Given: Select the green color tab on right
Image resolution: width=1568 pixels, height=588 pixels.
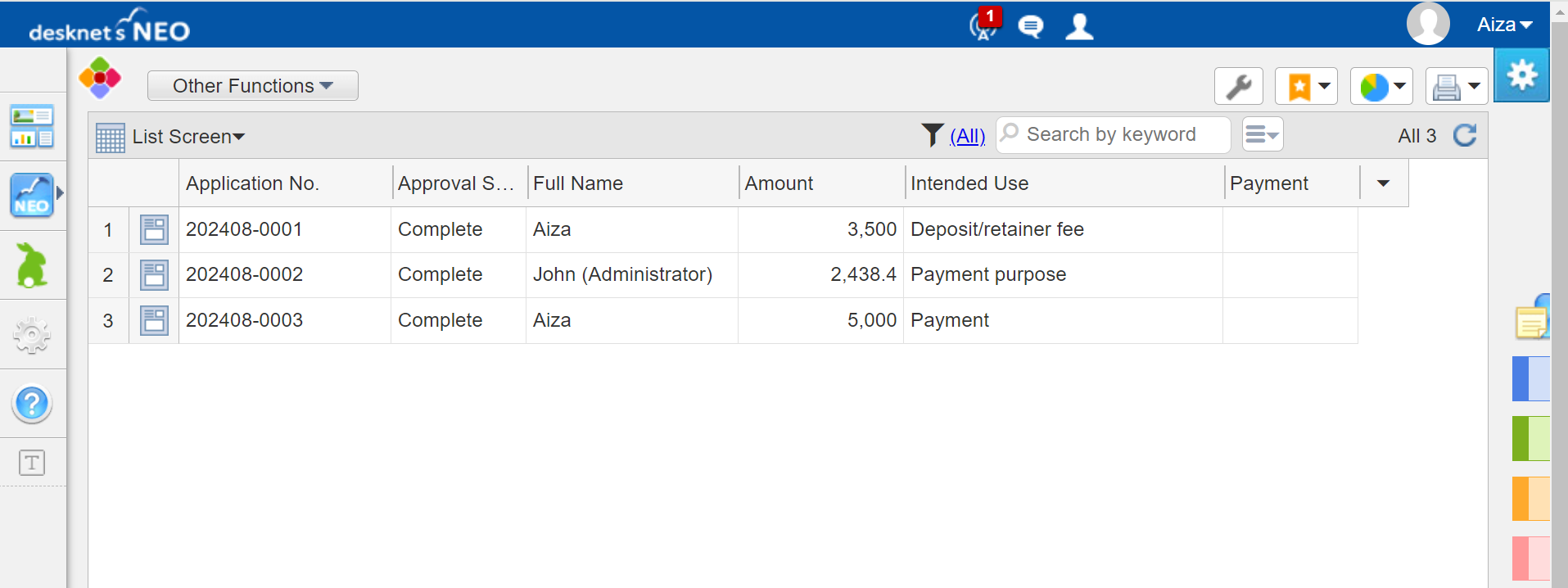Looking at the screenshot, I should (1530, 438).
